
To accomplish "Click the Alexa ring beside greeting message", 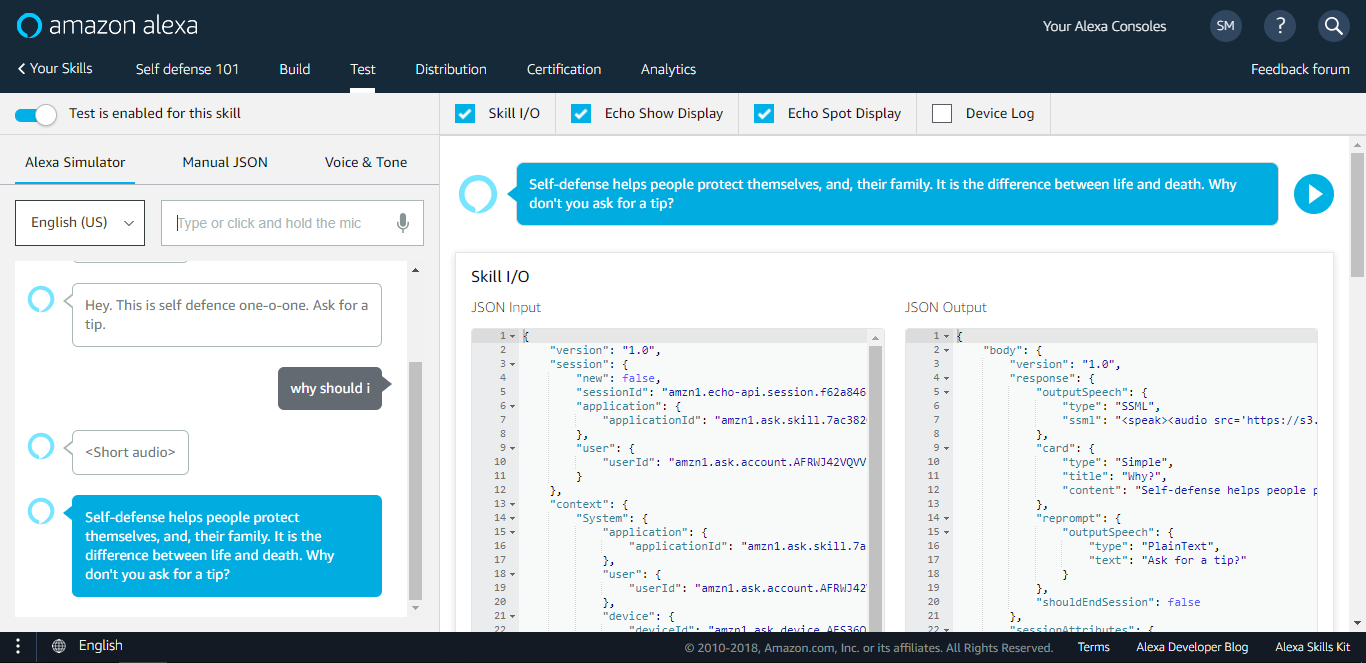I will pyautogui.click(x=41, y=298).
